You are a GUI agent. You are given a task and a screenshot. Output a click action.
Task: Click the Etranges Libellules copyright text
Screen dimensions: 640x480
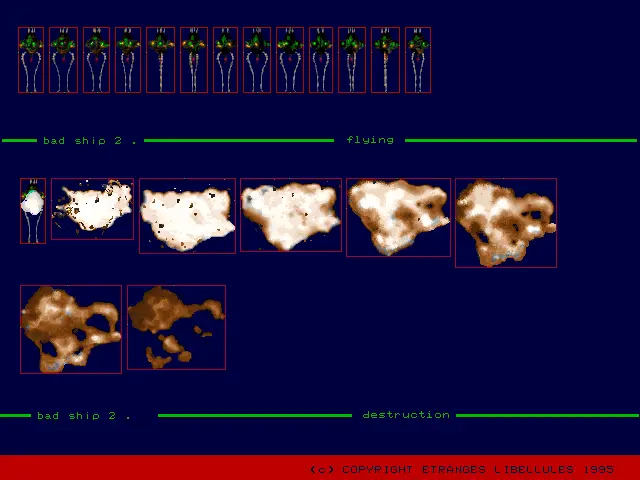[x=462, y=469]
